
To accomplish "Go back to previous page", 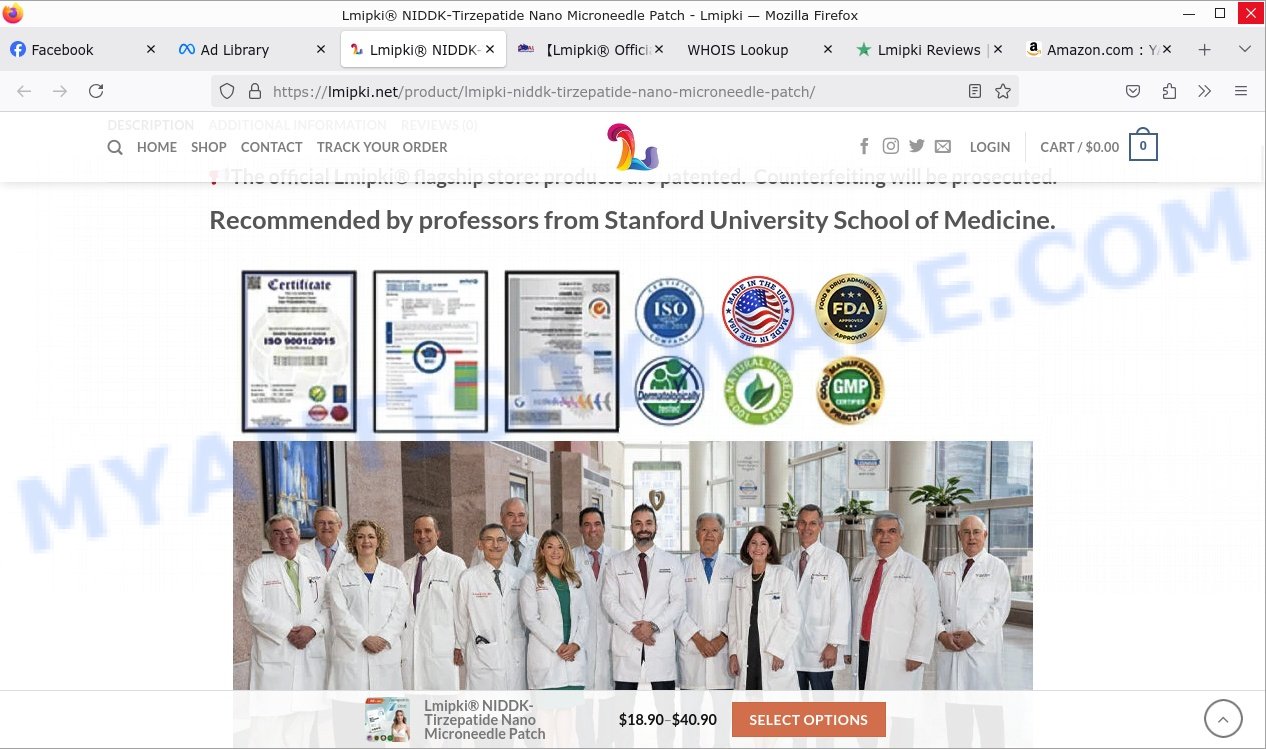I will pyautogui.click(x=24, y=91).
